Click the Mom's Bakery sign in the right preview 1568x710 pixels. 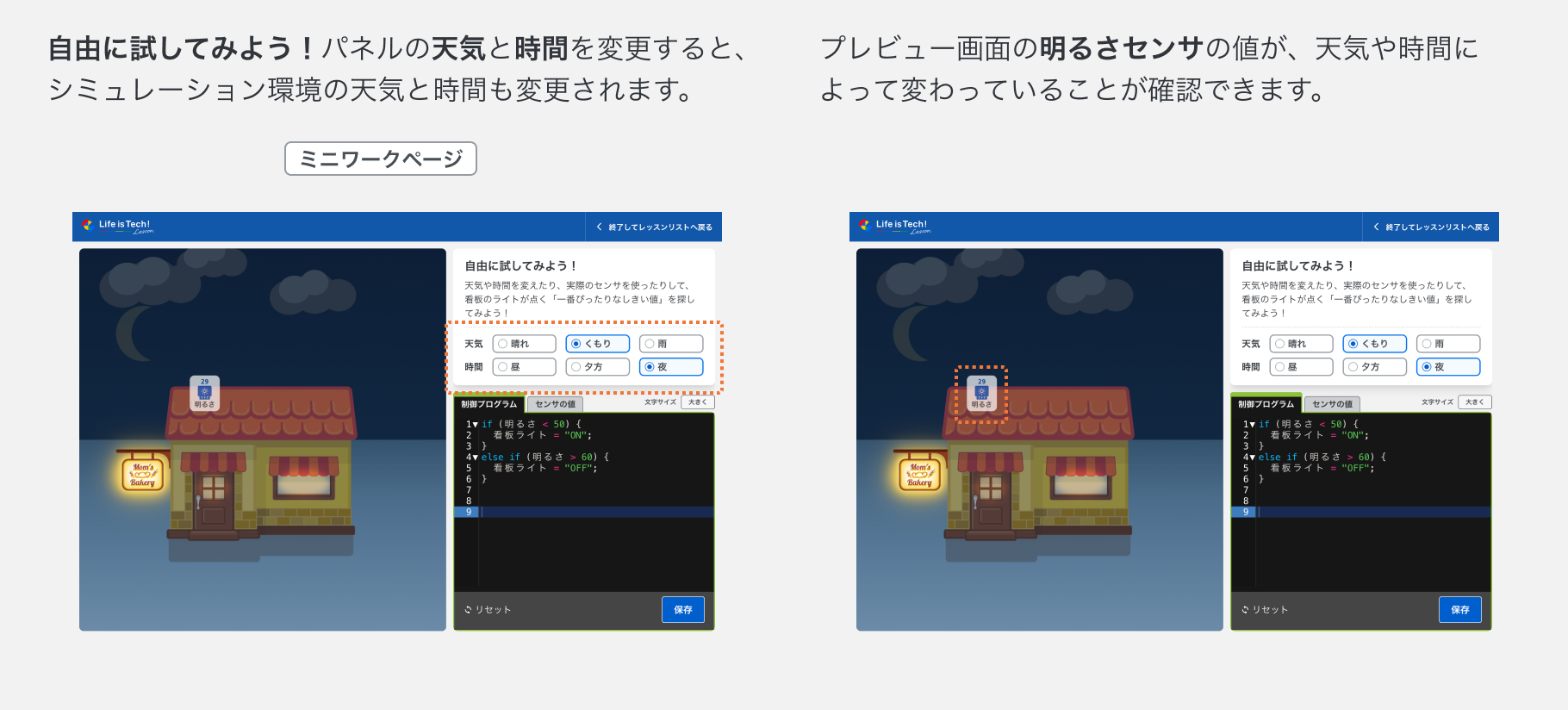point(920,475)
